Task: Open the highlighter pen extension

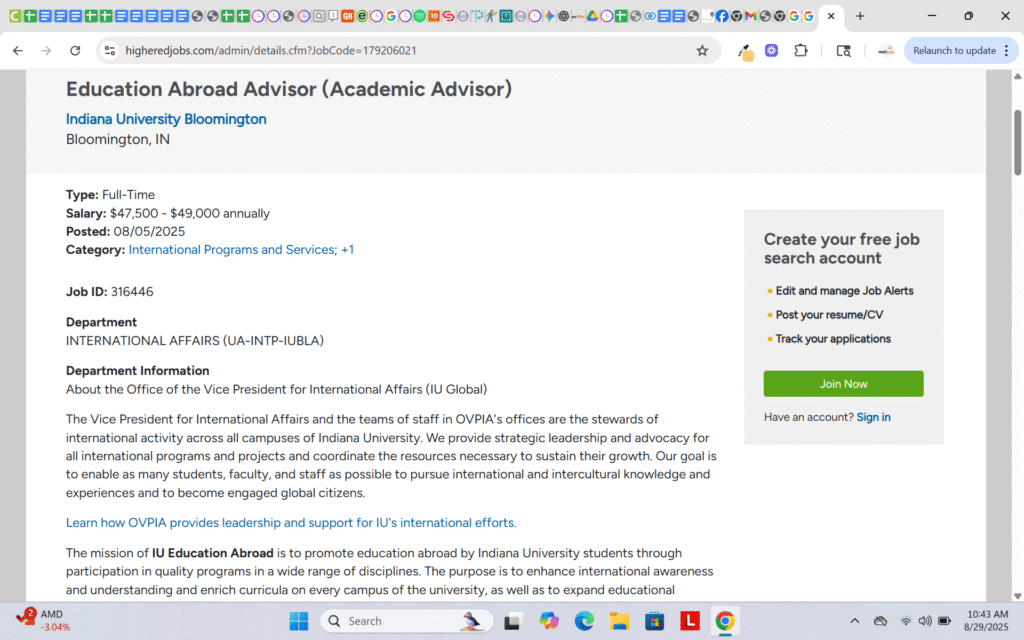Action: coord(744,51)
